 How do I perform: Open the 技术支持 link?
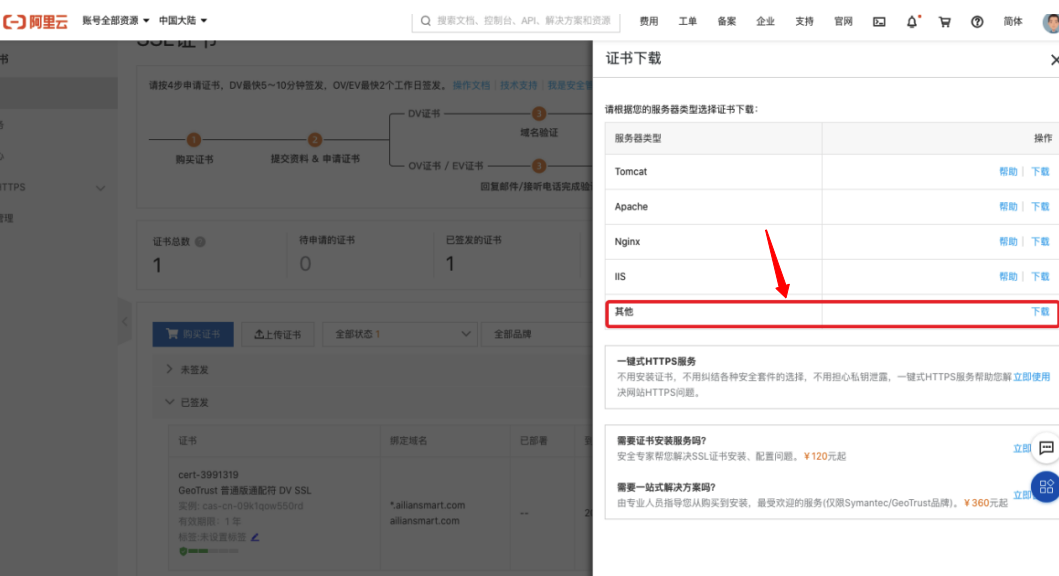pos(519,86)
